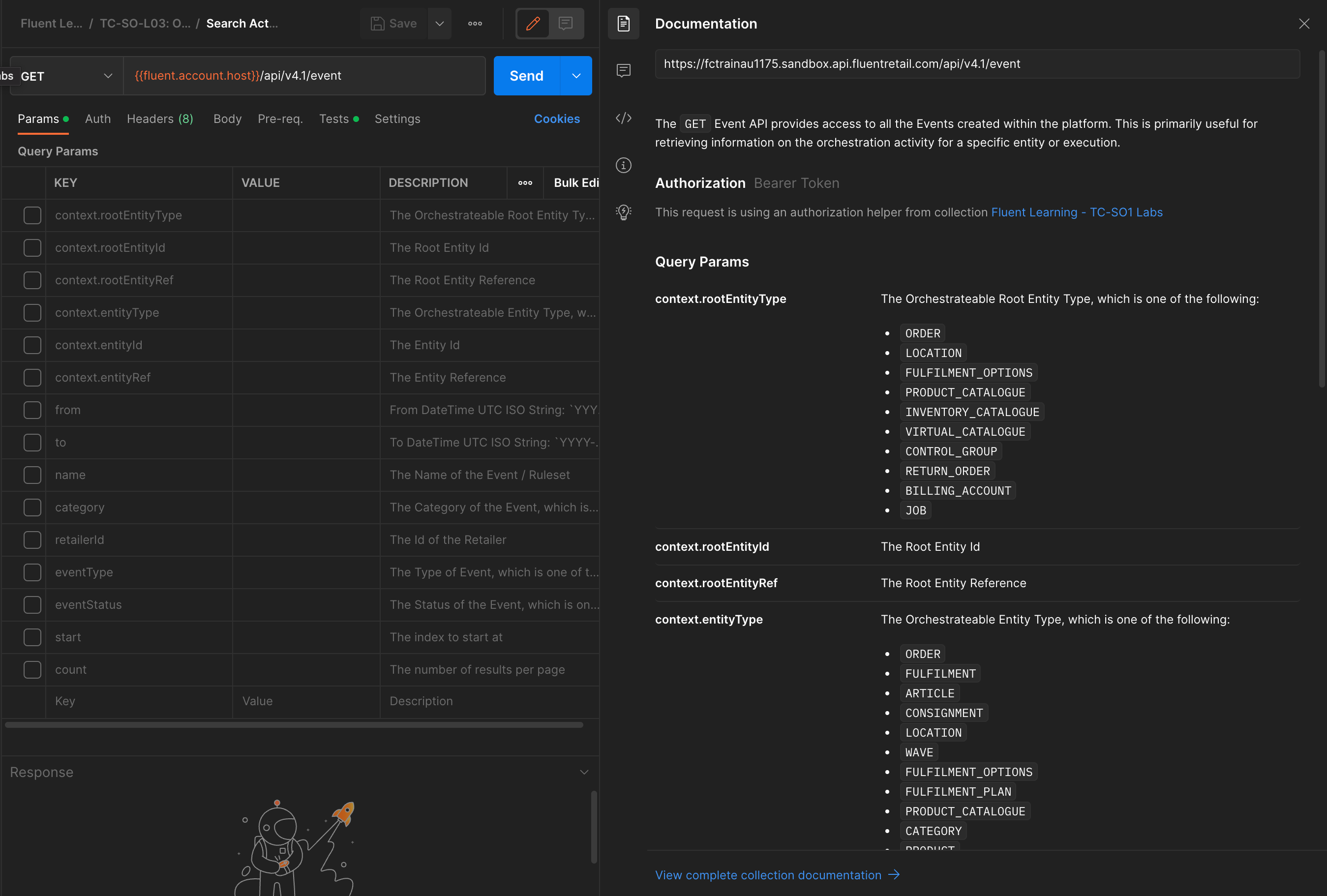Enable the retailerId parameter checkbox
The image size is (1327, 896).
32,539
